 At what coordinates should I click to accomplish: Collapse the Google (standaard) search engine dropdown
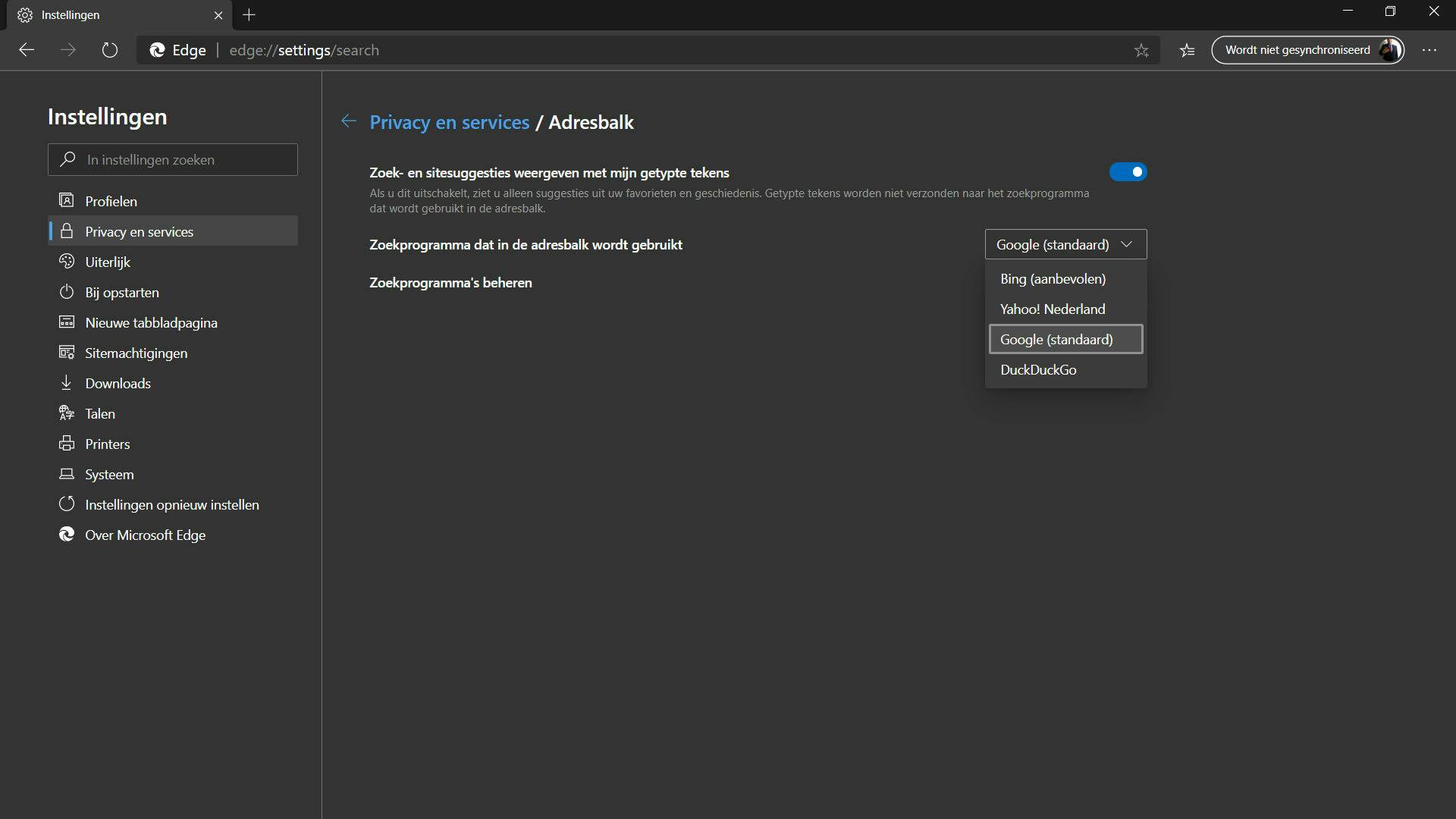[1065, 244]
